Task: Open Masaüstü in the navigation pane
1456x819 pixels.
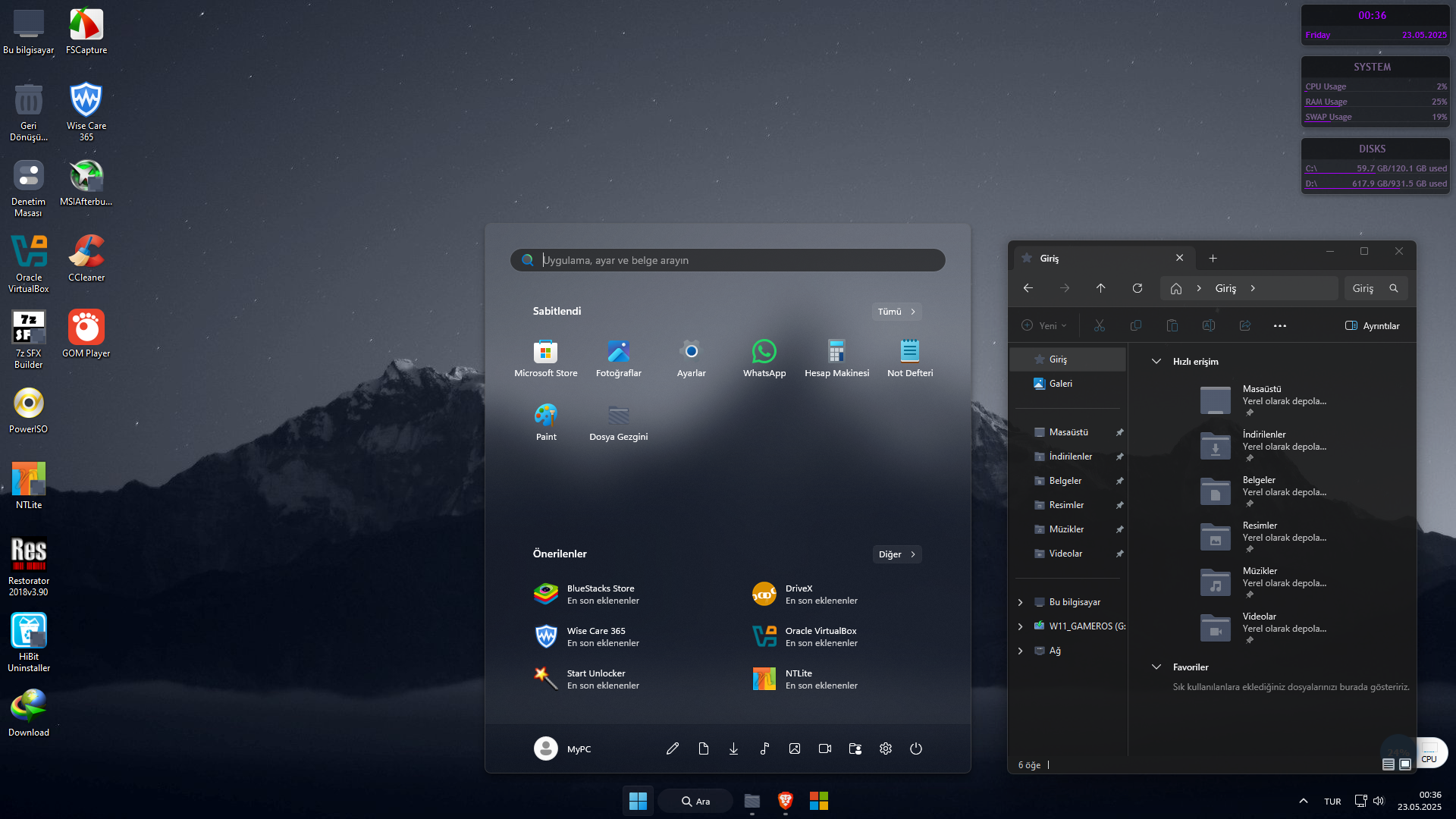Action: [1068, 432]
